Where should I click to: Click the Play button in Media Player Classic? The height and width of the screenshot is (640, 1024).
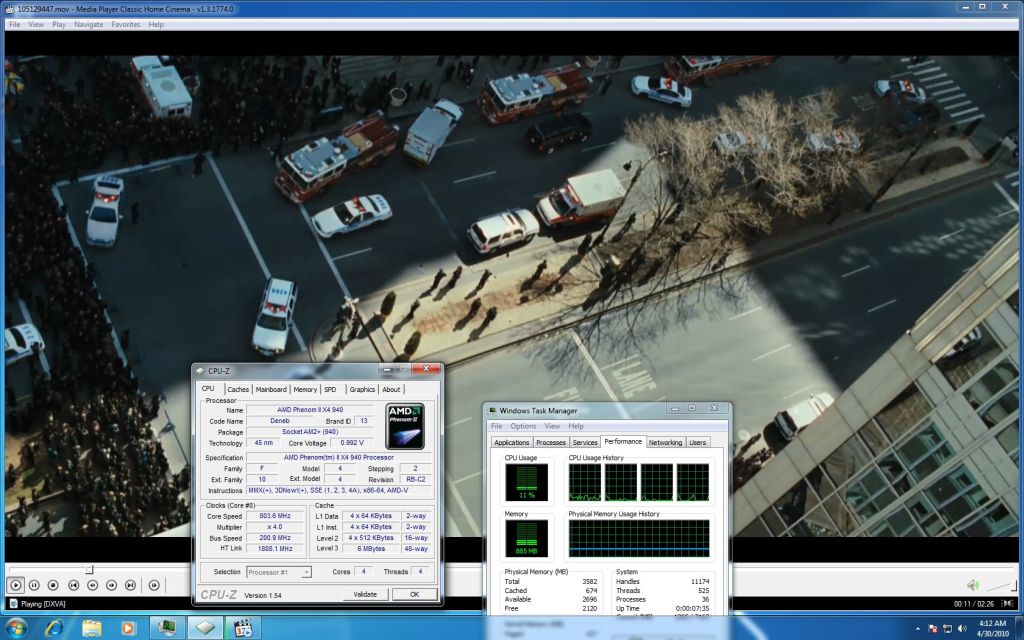16,585
